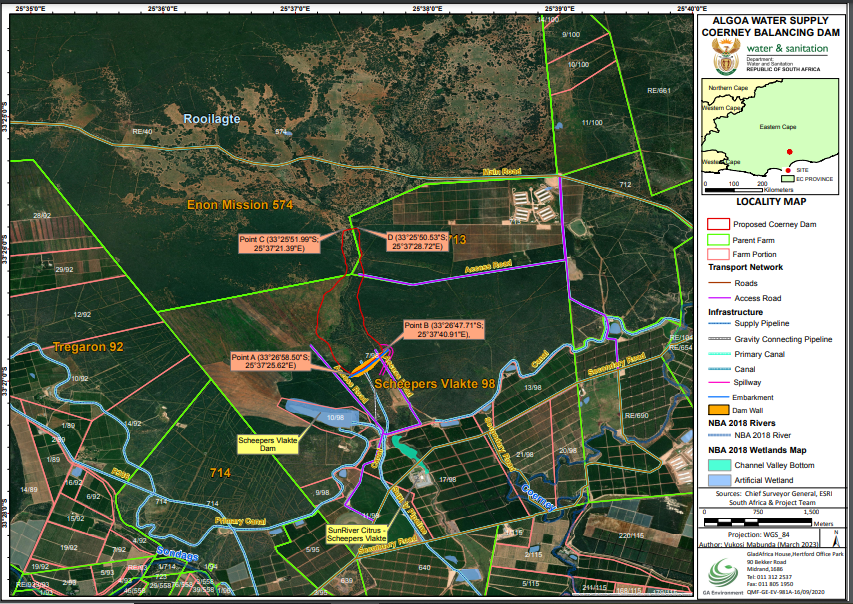Click the Kilometers scale bar in the inset map

point(734,189)
